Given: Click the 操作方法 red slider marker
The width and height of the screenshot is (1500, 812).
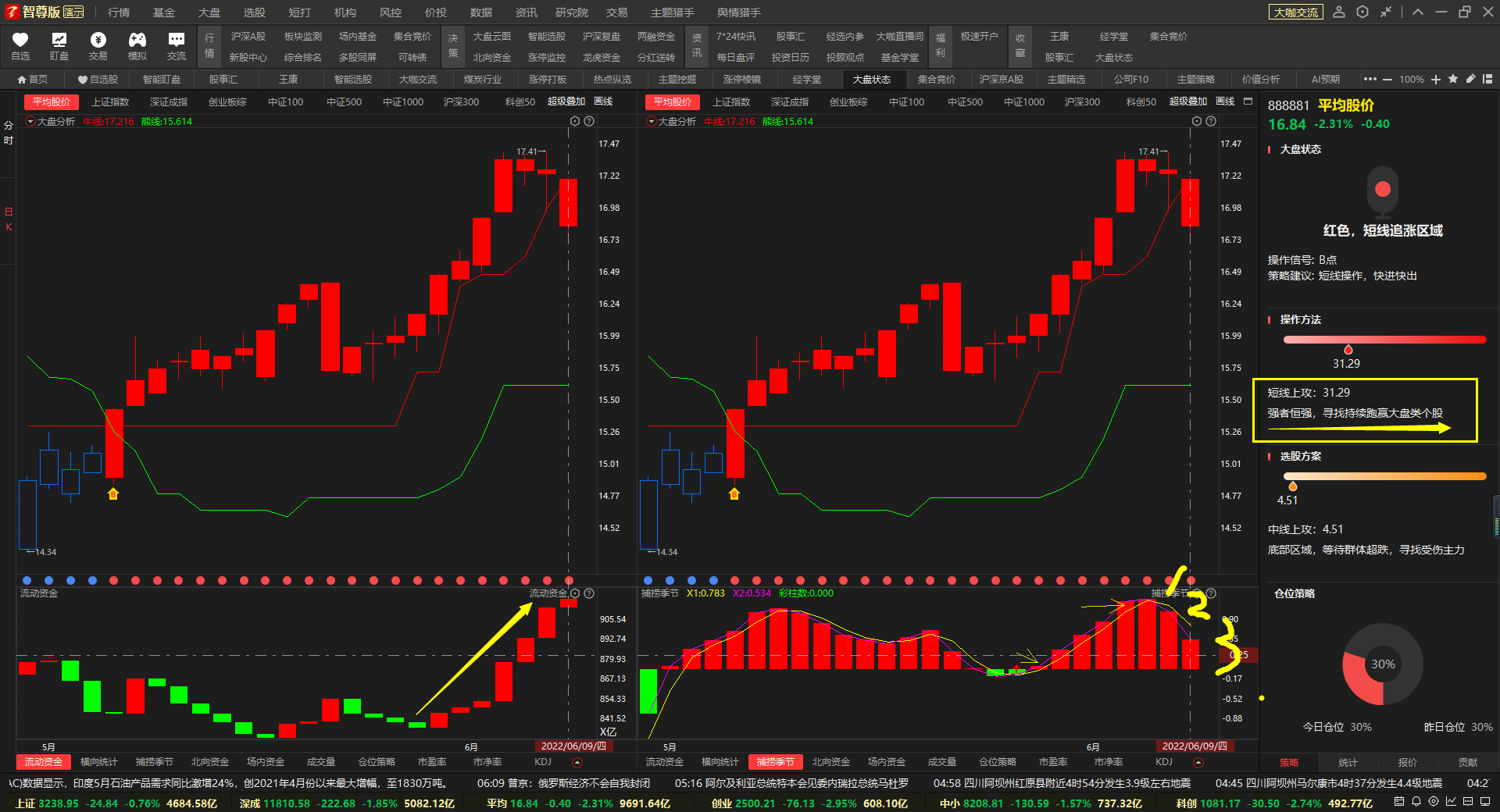Looking at the screenshot, I should [1348, 350].
